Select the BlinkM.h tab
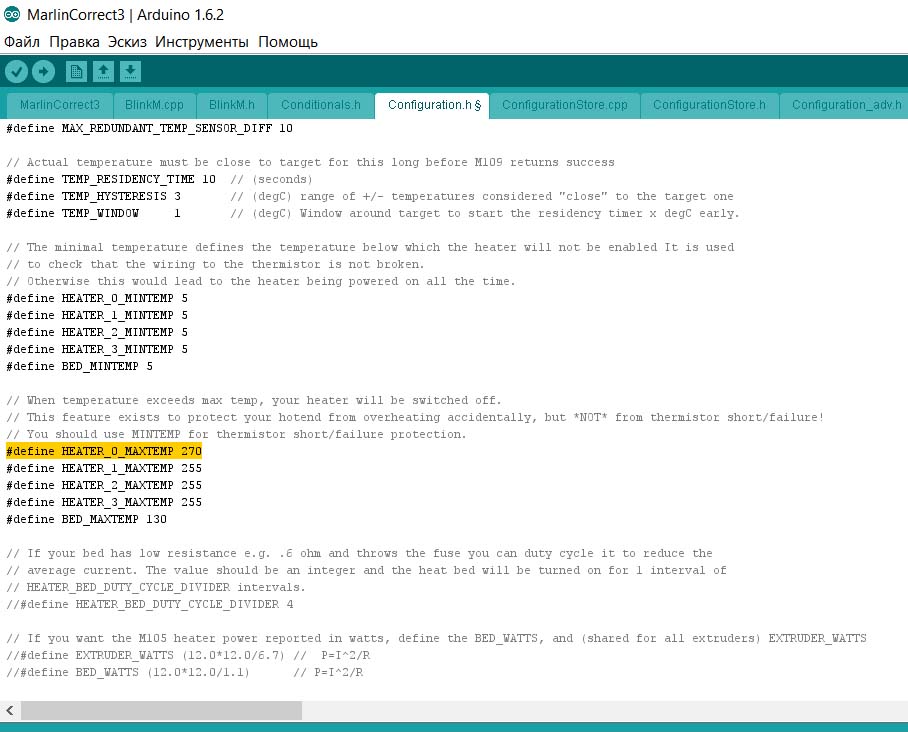This screenshot has width=908, height=732. click(231, 105)
